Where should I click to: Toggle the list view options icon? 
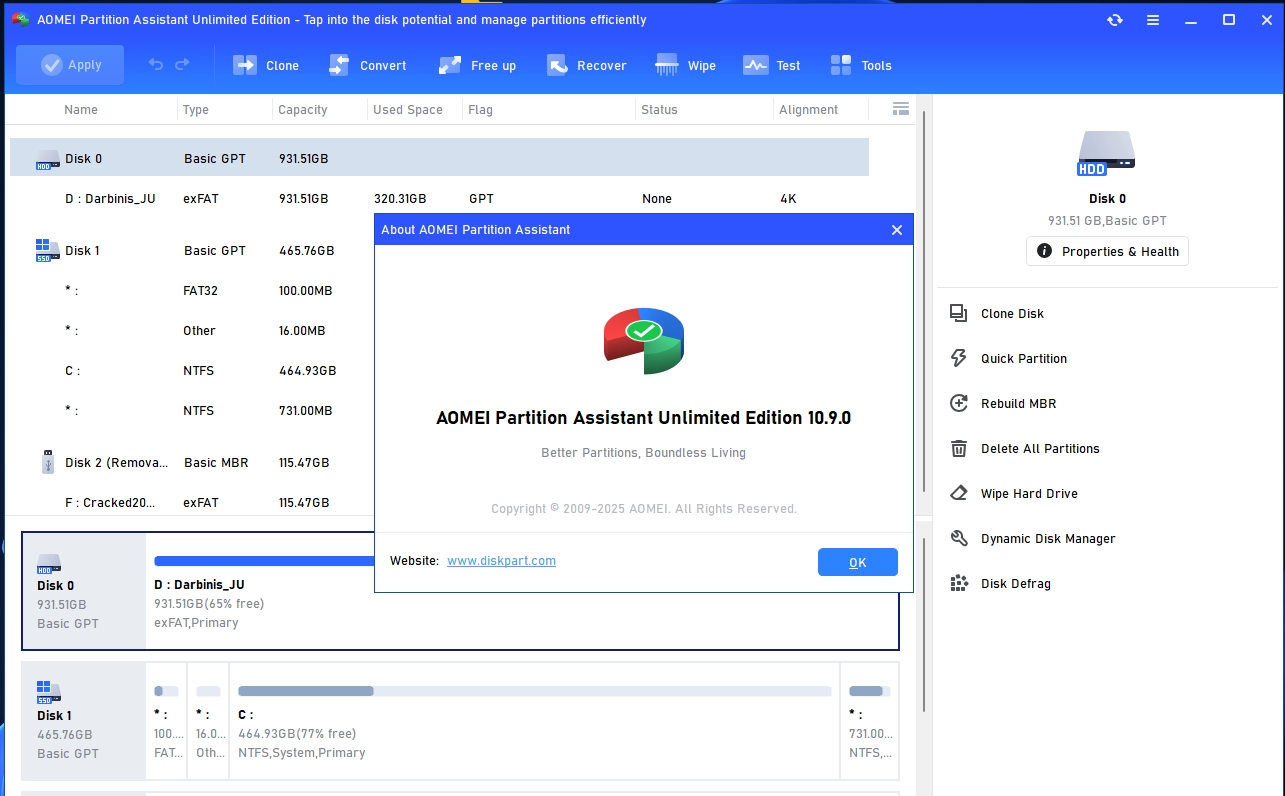point(900,109)
